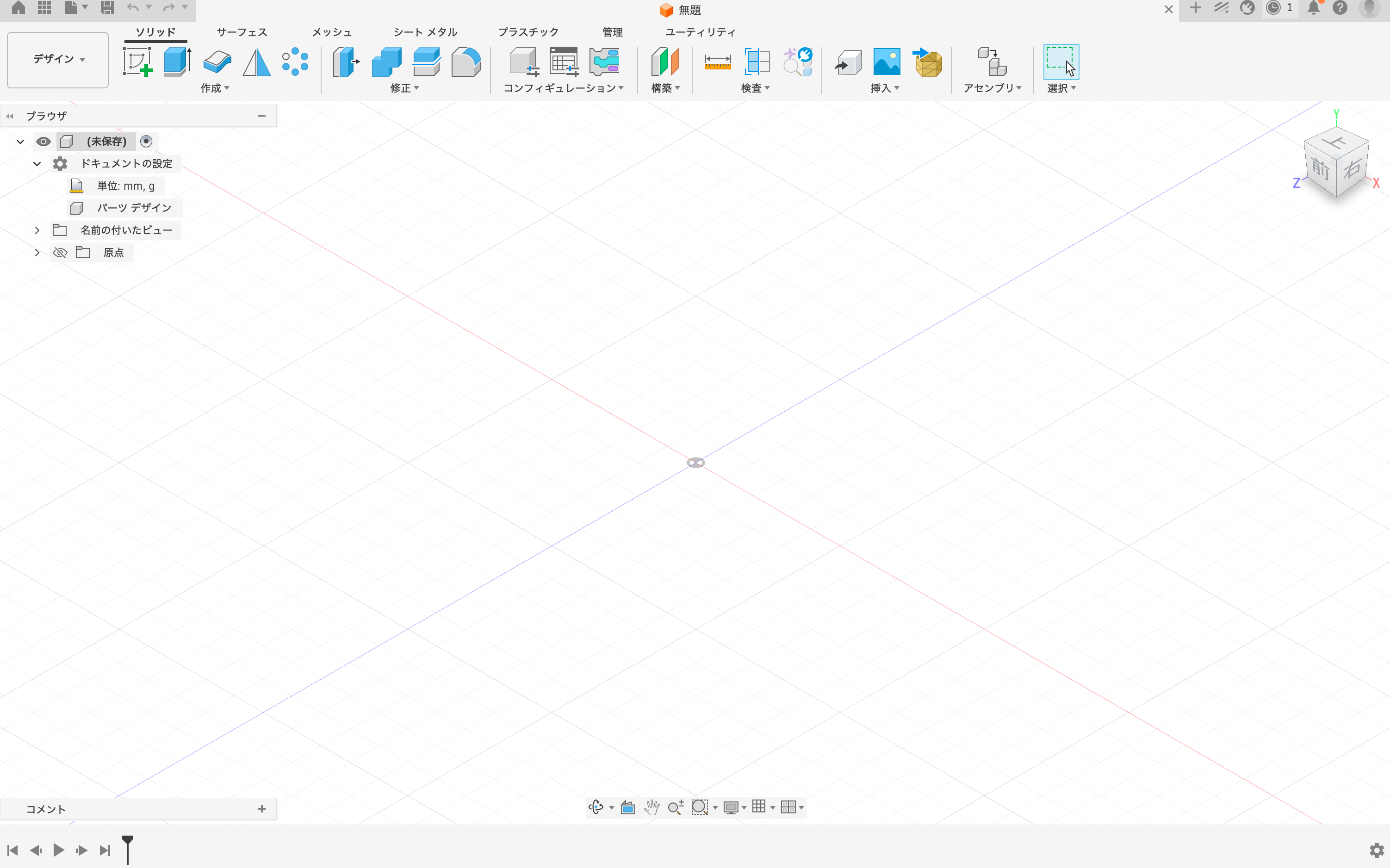
Task: Open the コンフィギュレーション dropdown menu
Action: pyautogui.click(x=563, y=88)
